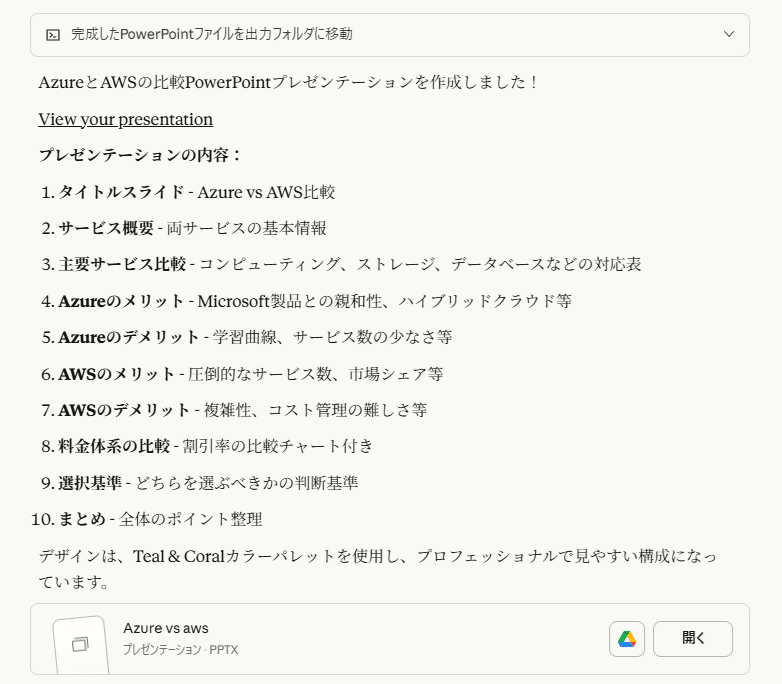Save the file to Google Drive

(x=627, y=639)
